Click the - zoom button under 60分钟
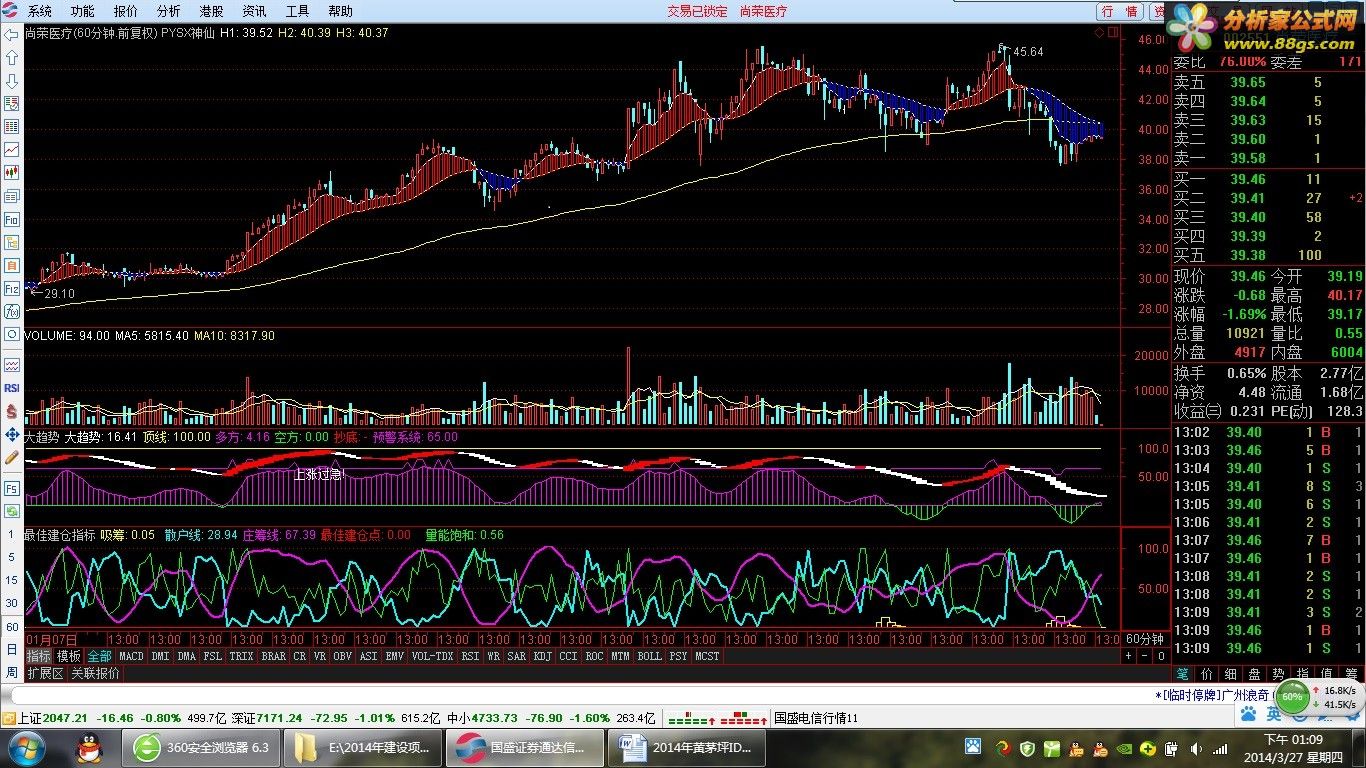 (x=1145, y=656)
